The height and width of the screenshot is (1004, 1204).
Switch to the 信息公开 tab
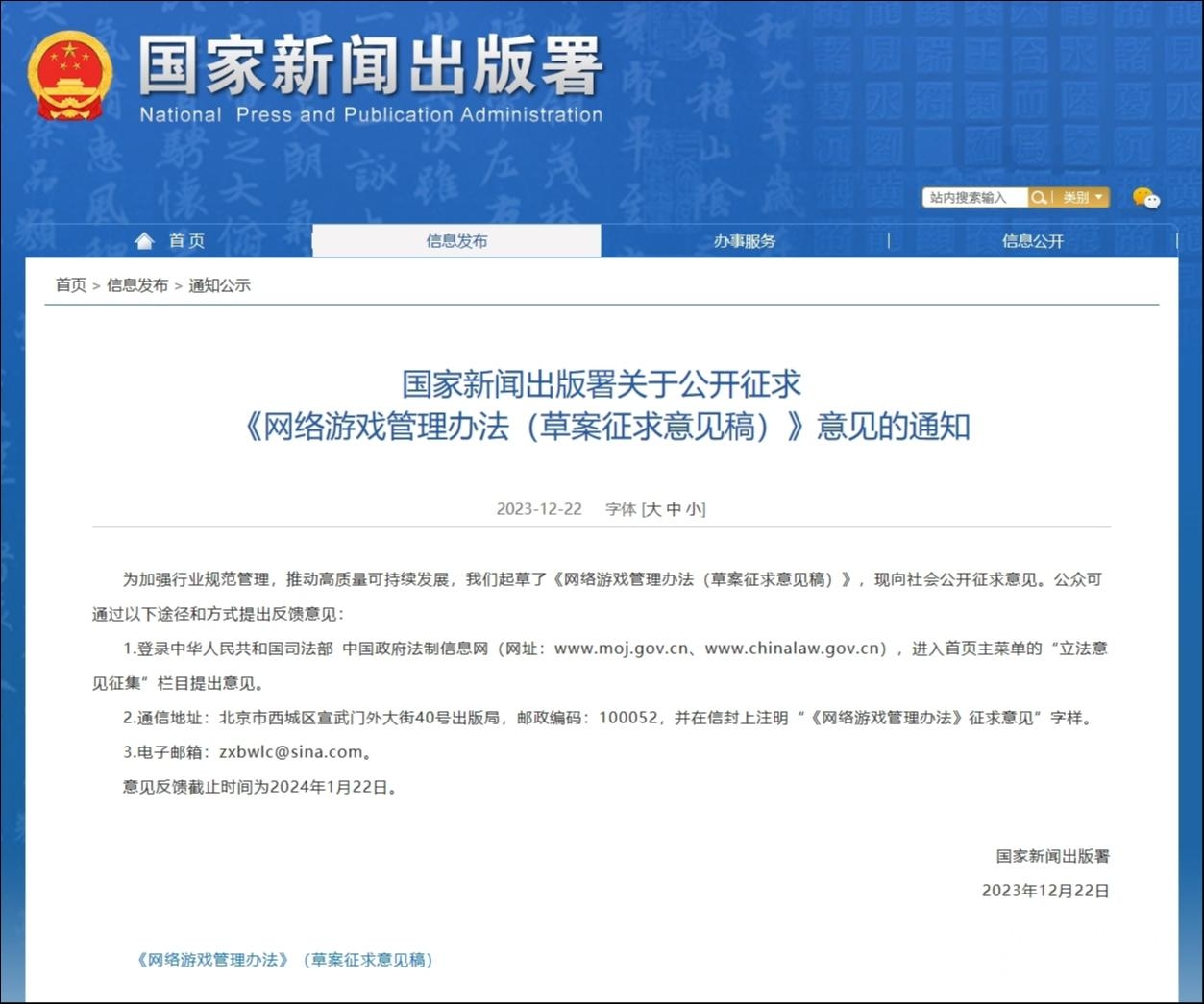(x=1032, y=240)
